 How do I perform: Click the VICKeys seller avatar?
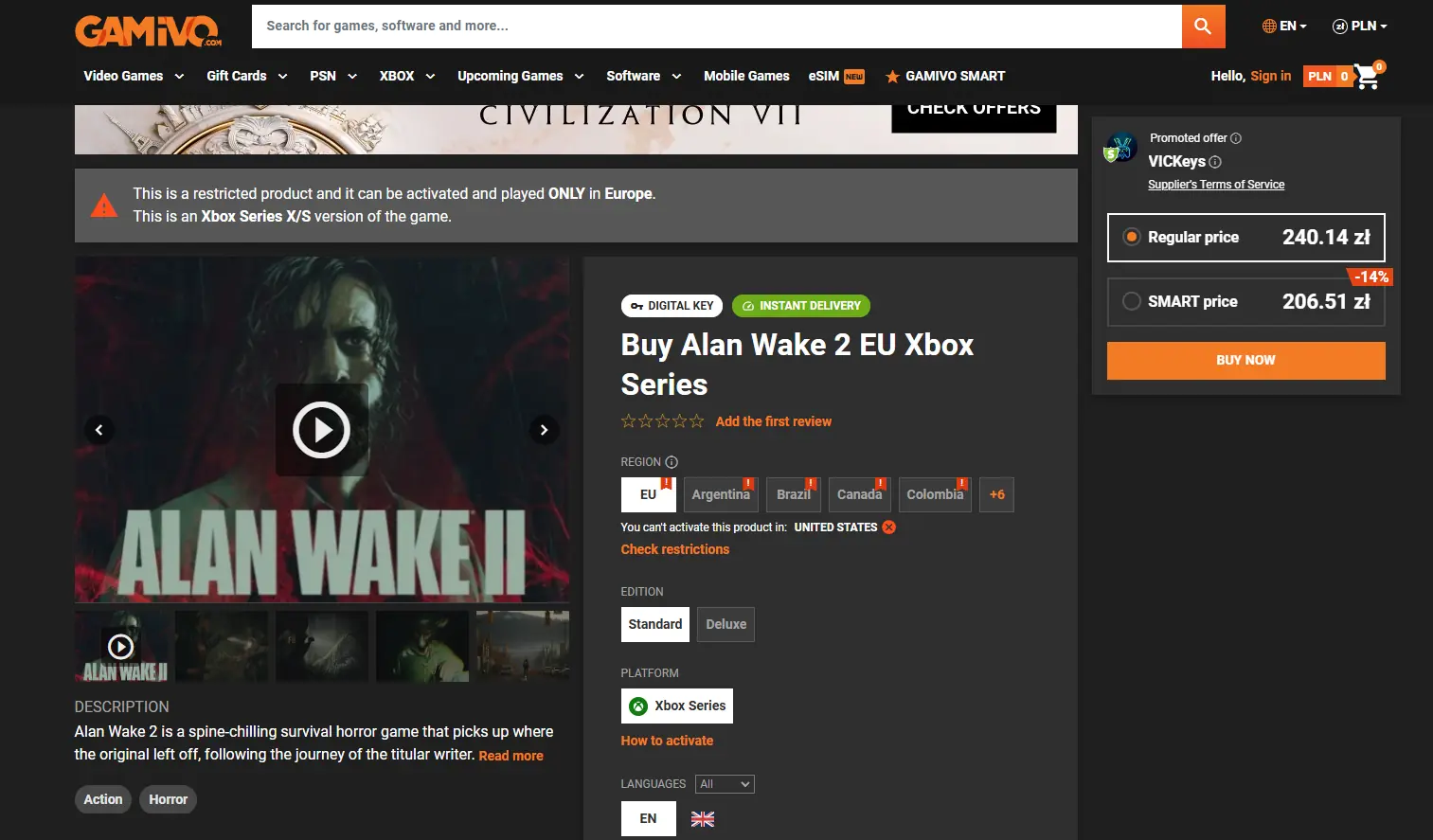(x=1121, y=148)
